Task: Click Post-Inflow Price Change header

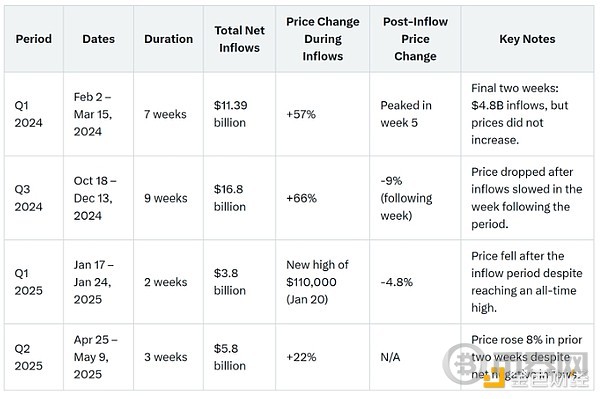Action: tap(416, 39)
